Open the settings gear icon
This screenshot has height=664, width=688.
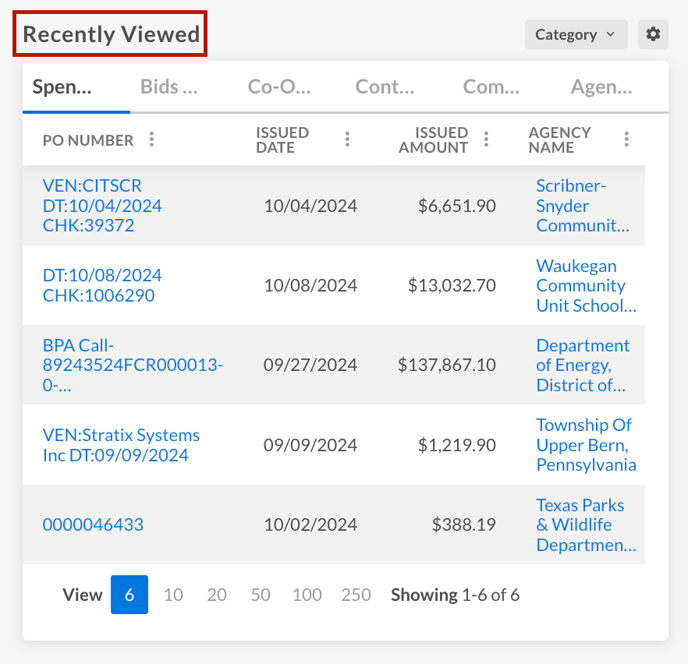pos(653,34)
